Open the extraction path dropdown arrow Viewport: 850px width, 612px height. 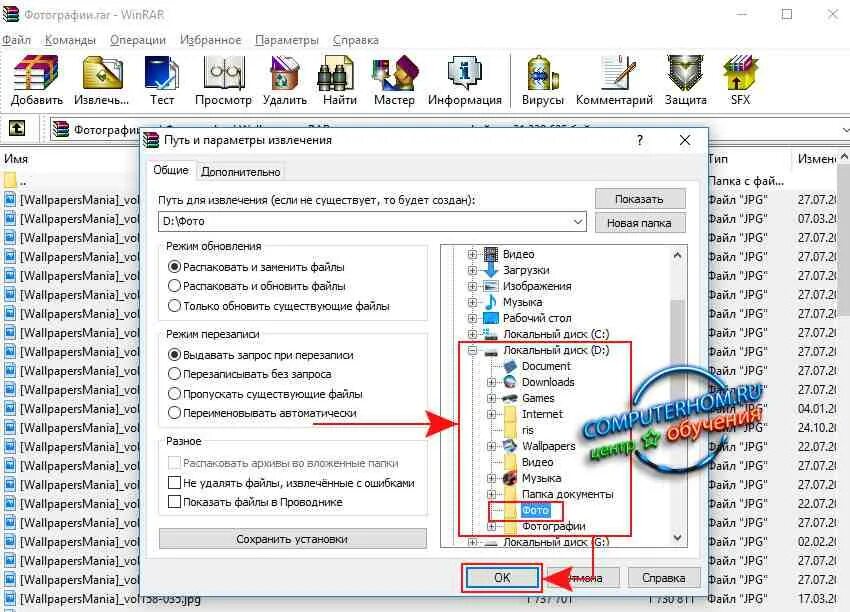[x=578, y=221]
